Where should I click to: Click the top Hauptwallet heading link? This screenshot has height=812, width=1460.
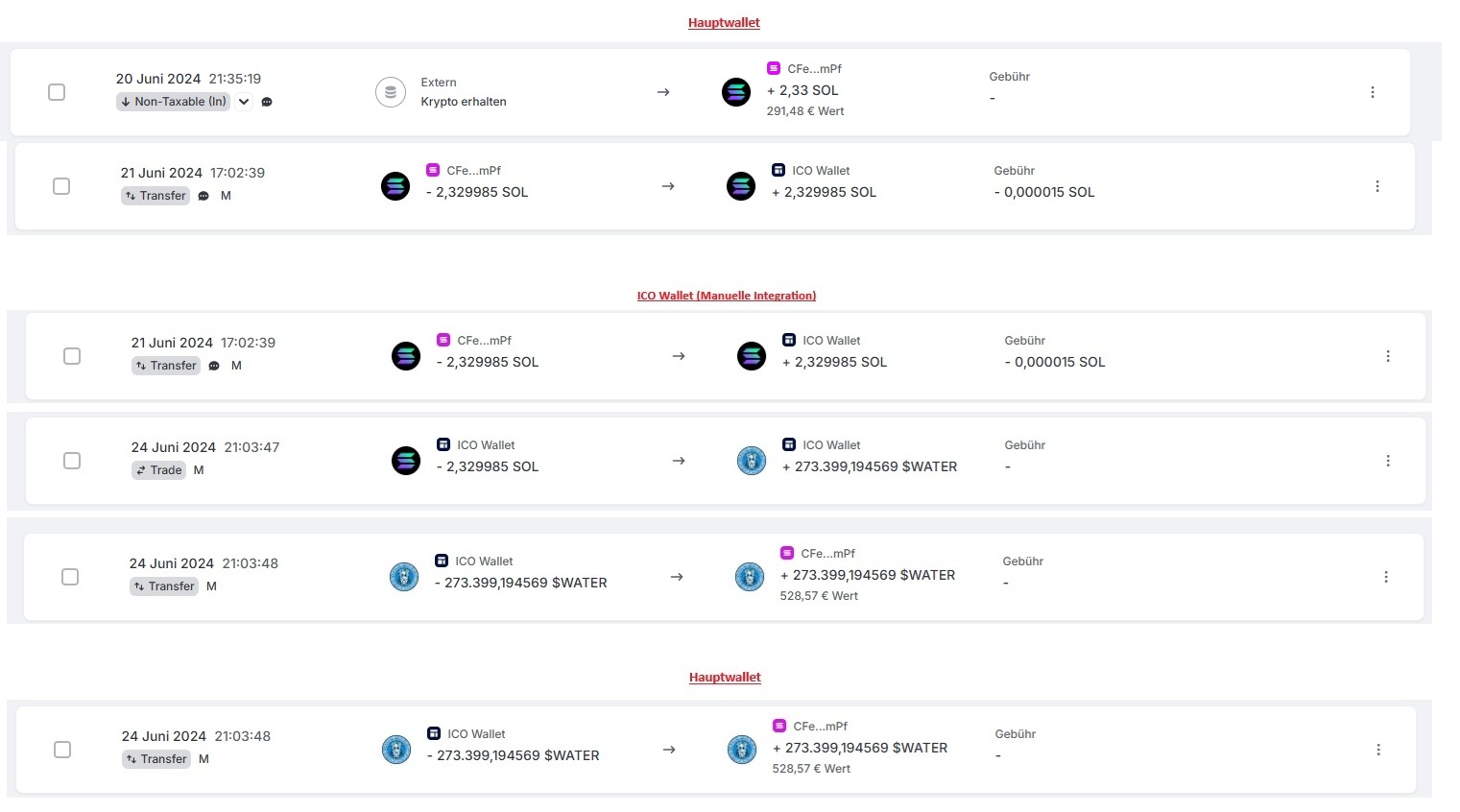pyautogui.click(x=724, y=22)
